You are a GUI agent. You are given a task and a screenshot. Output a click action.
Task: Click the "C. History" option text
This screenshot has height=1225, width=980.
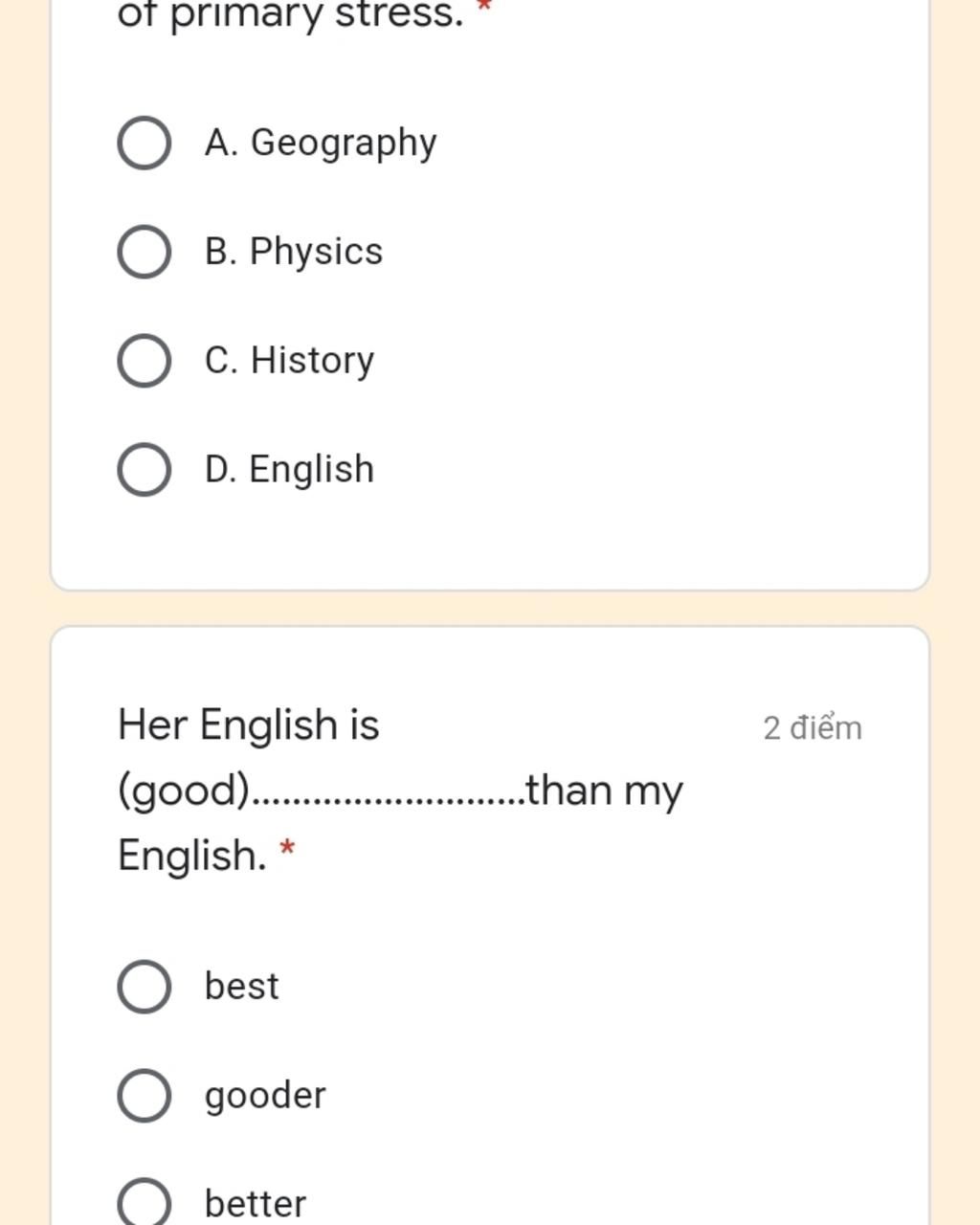click(289, 361)
